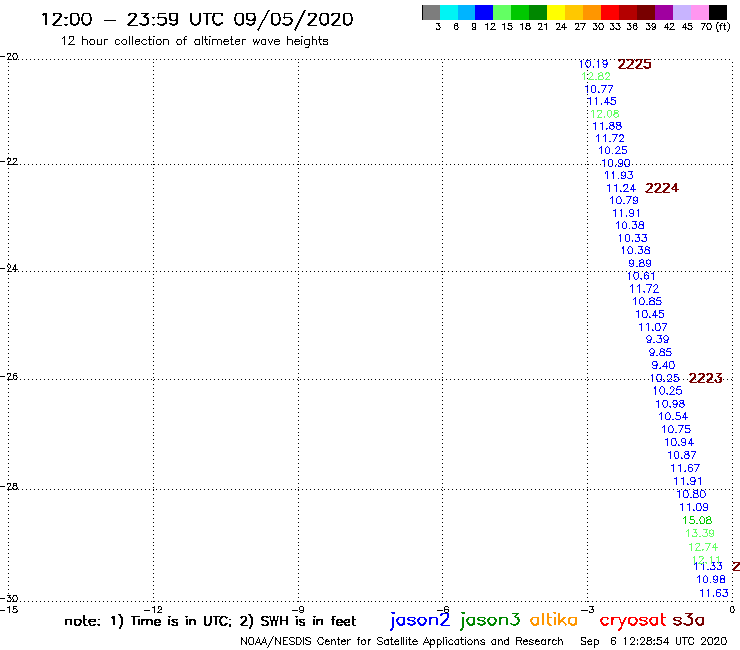Click the 9.39 wave height value

pos(657,339)
